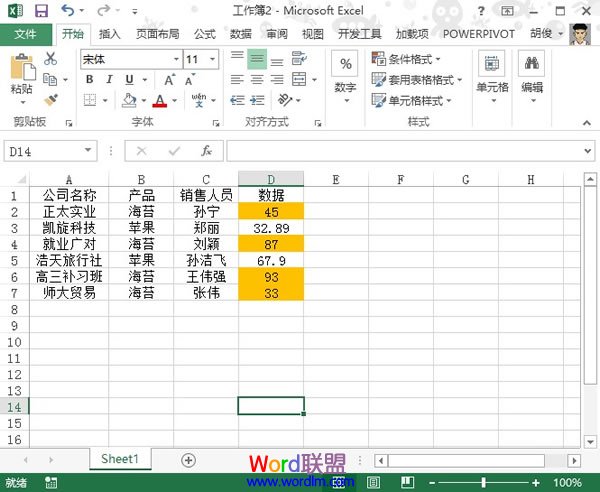Toggle Underline formatting

coord(129,80)
